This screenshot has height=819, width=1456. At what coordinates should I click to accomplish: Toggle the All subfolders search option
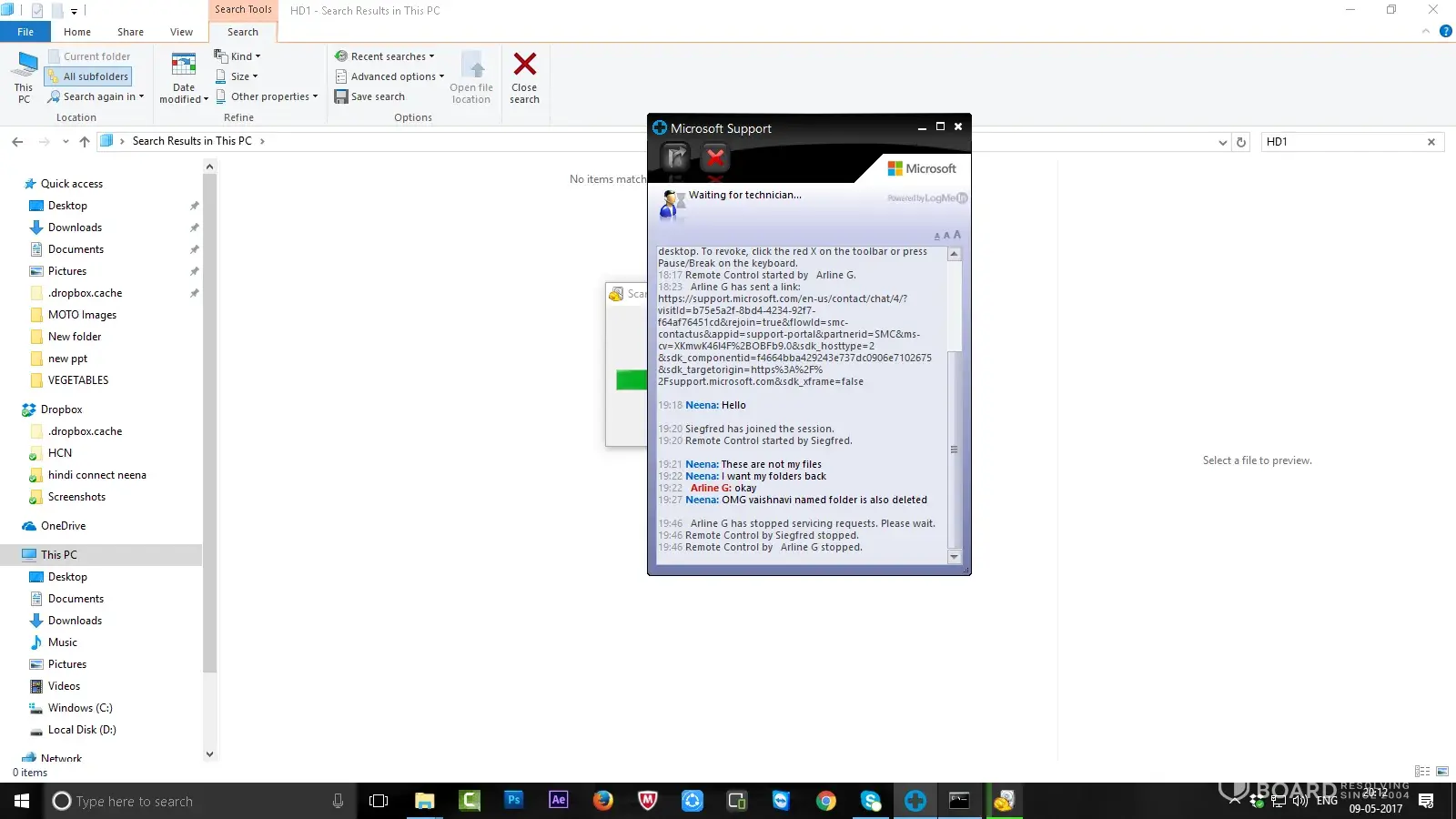(x=88, y=76)
